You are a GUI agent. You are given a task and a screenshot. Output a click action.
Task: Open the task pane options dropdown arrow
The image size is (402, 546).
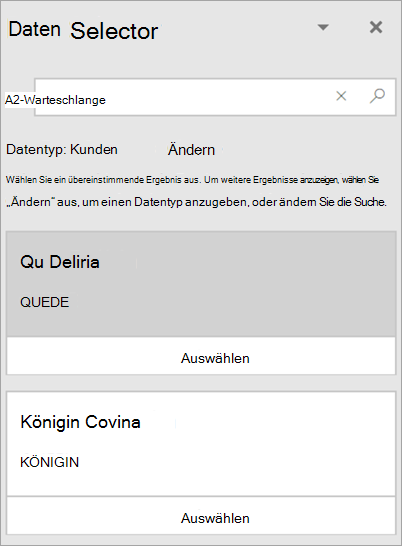tap(323, 27)
